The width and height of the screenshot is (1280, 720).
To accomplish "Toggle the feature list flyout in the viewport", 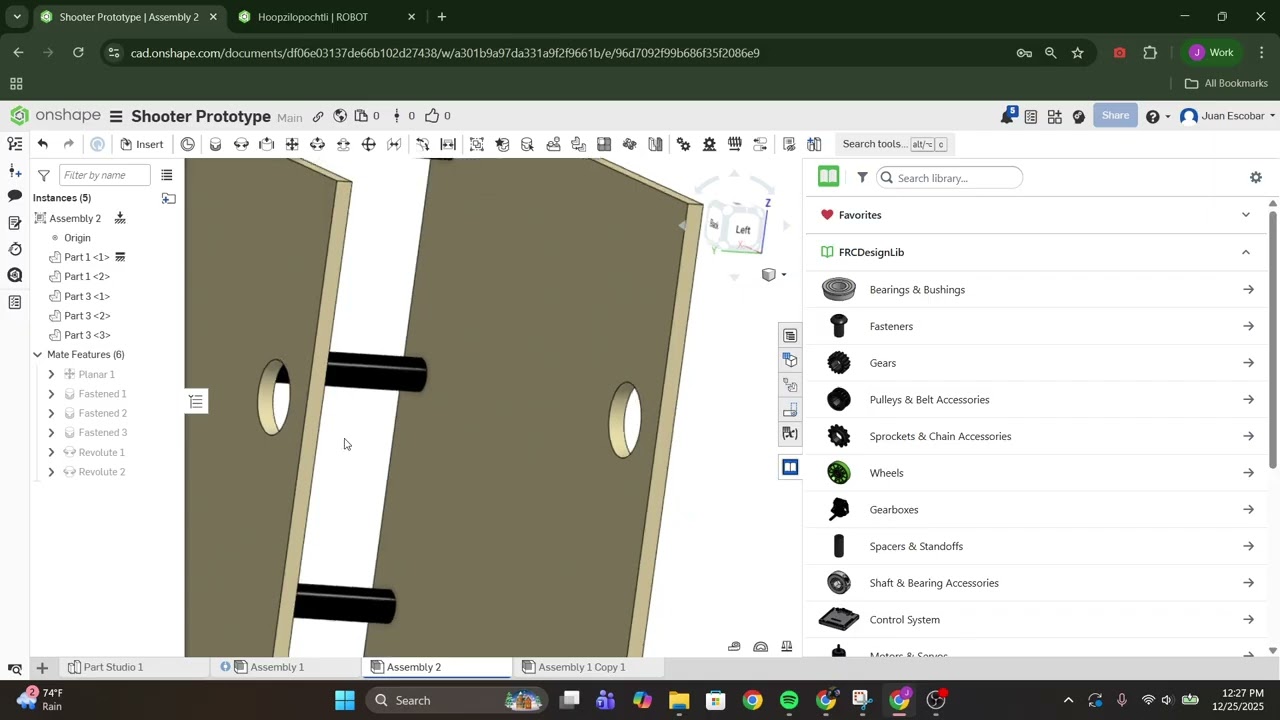I will point(196,402).
